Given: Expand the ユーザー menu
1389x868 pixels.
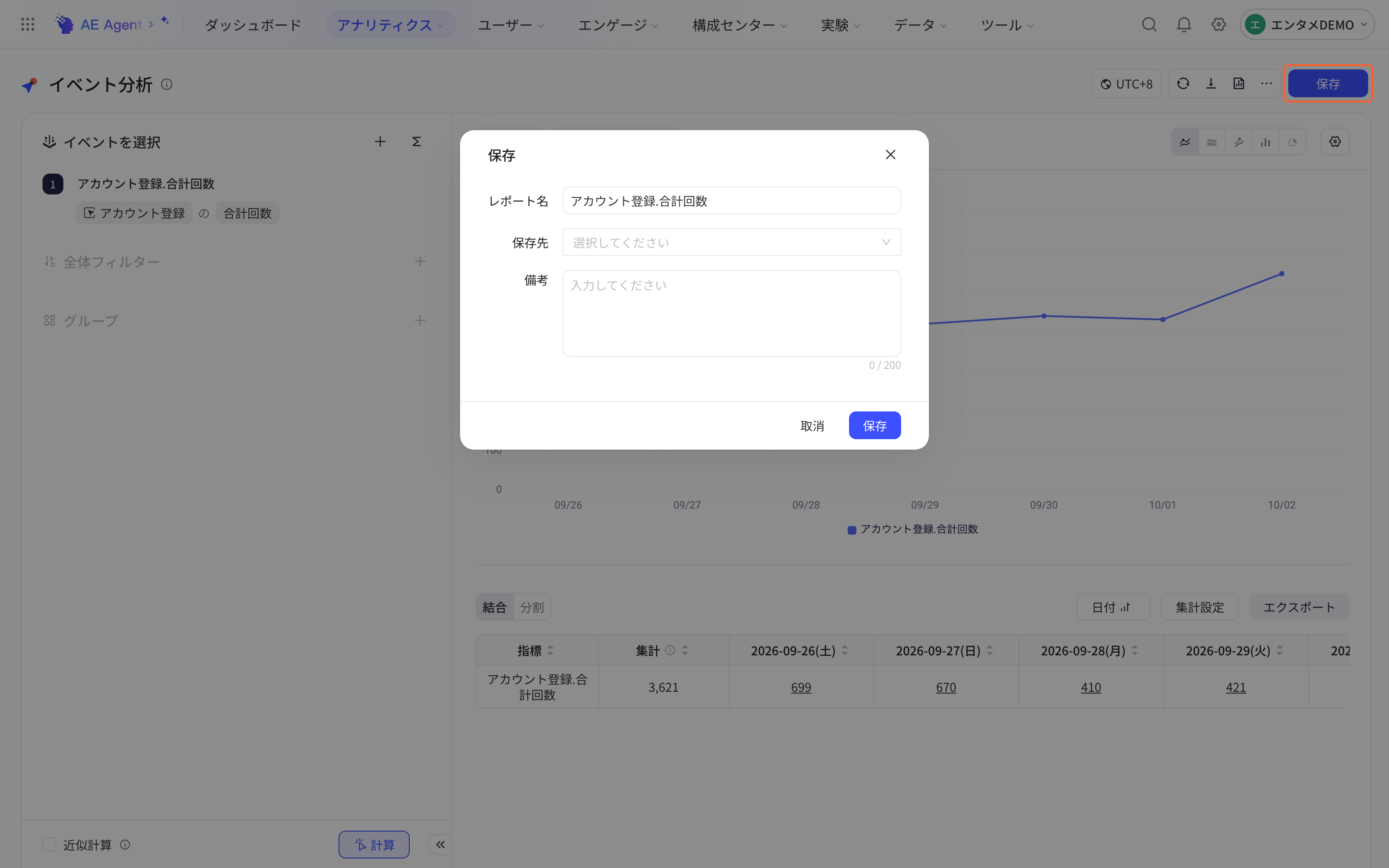Looking at the screenshot, I should [x=511, y=25].
